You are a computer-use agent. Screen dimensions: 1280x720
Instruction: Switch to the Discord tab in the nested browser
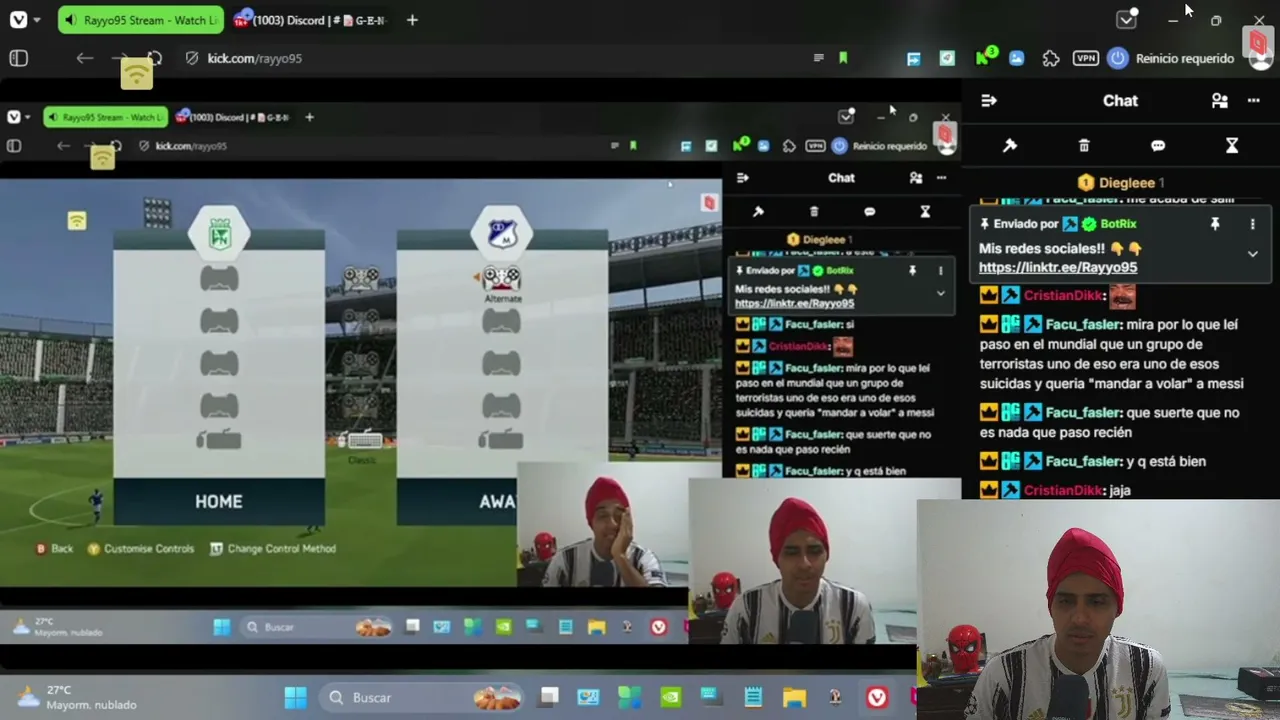pos(233,117)
